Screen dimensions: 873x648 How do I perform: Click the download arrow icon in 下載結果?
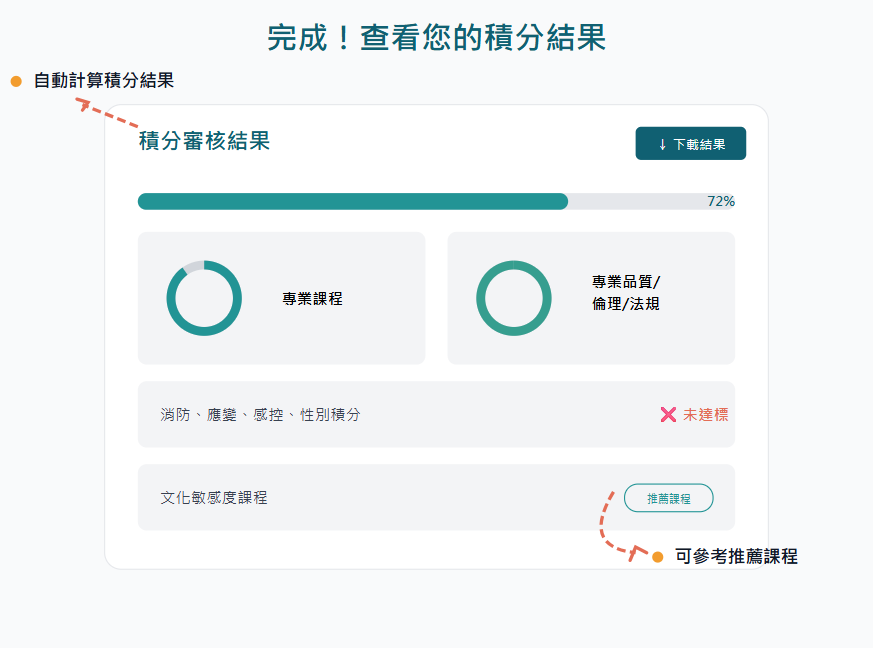pyautogui.click(x=662, y=144)
